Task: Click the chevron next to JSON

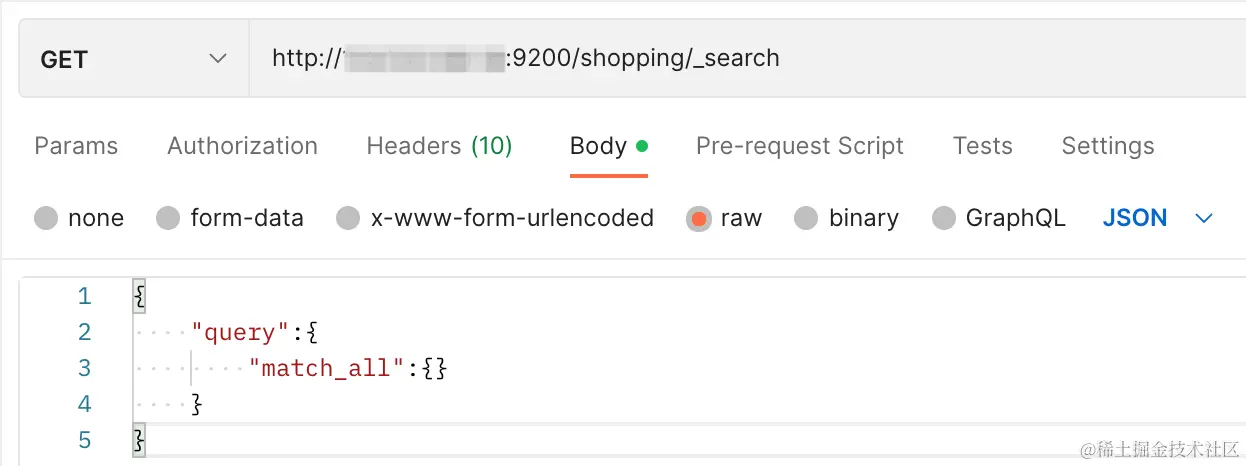Action: click(1204, 218)
